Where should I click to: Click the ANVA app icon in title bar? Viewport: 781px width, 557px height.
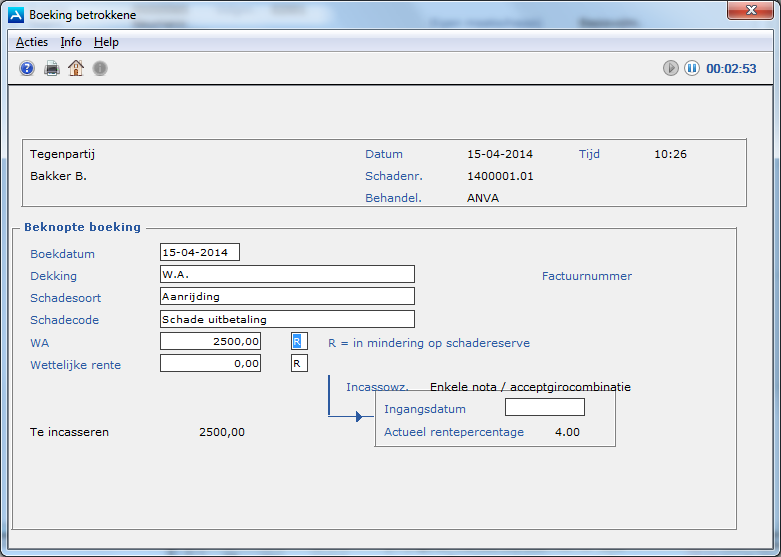[16, 15]
